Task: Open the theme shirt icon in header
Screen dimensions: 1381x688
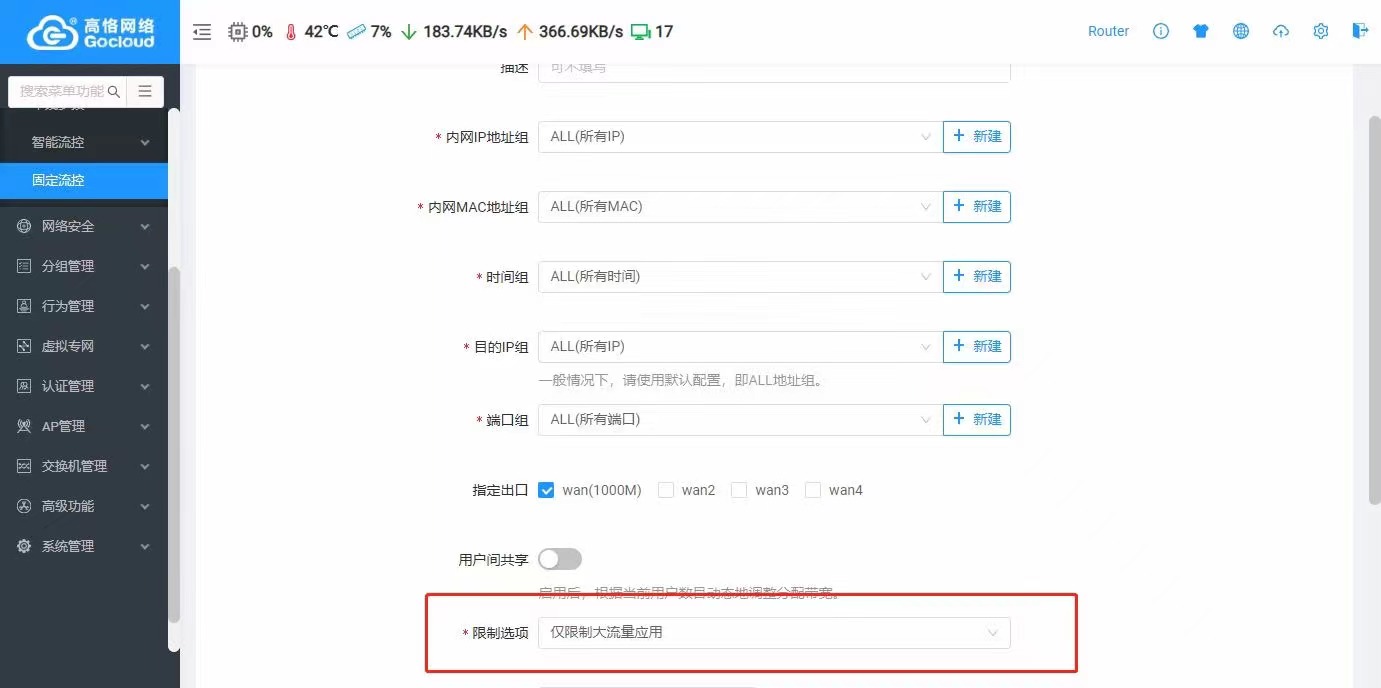Action: pyautogui.click(x=1201, y=31)
